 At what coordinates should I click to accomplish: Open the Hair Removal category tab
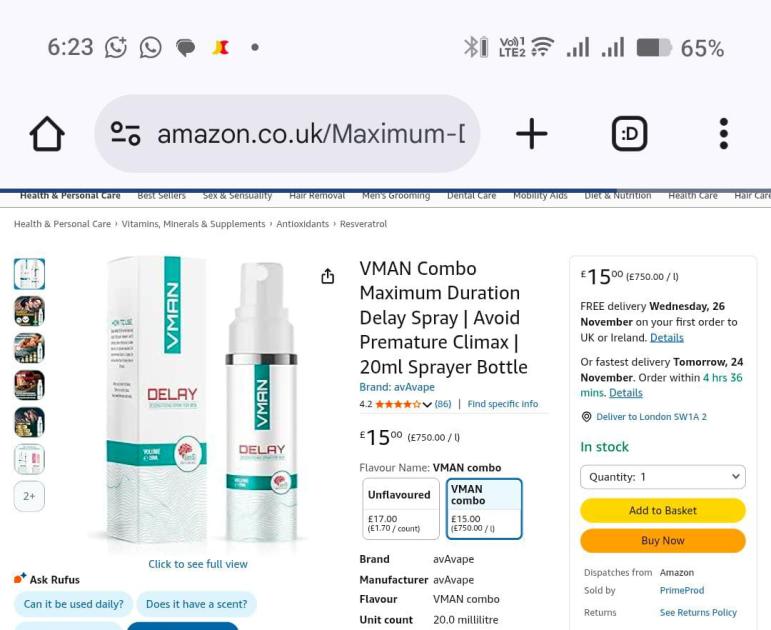tap(316, 196)
